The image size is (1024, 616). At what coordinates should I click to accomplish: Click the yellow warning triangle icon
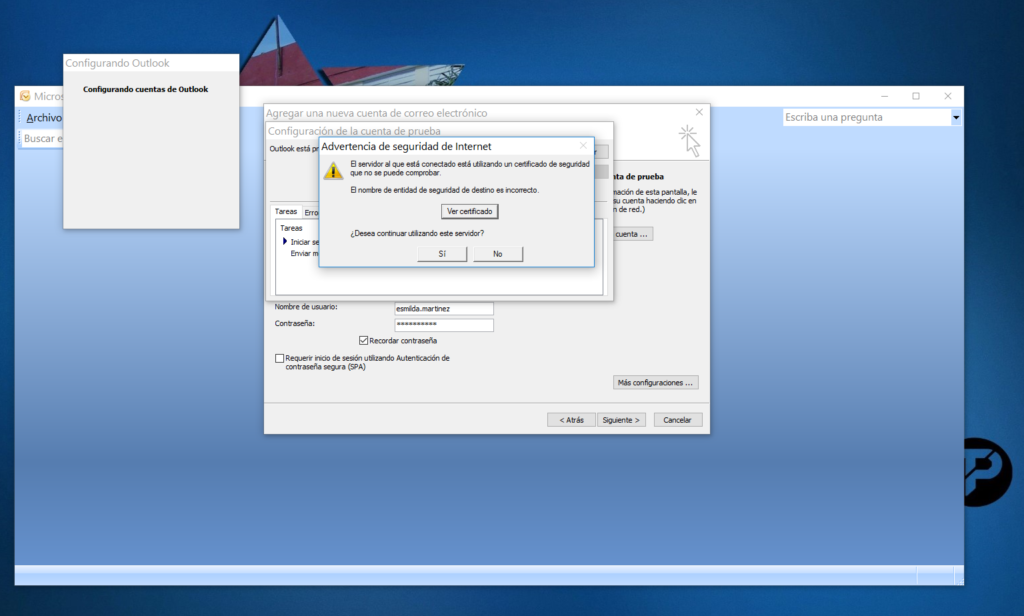tap(333, 170)
